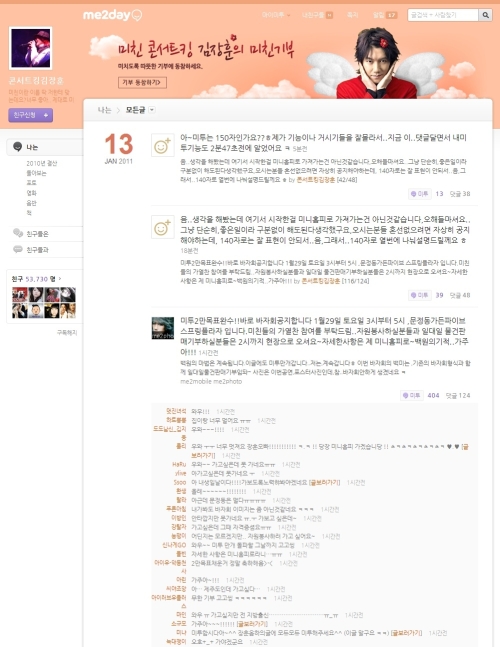Click the 친구들과 sidebar bubble icon
Image resolution: width=500 pixels, height=647 pixels.
point(18,249)
